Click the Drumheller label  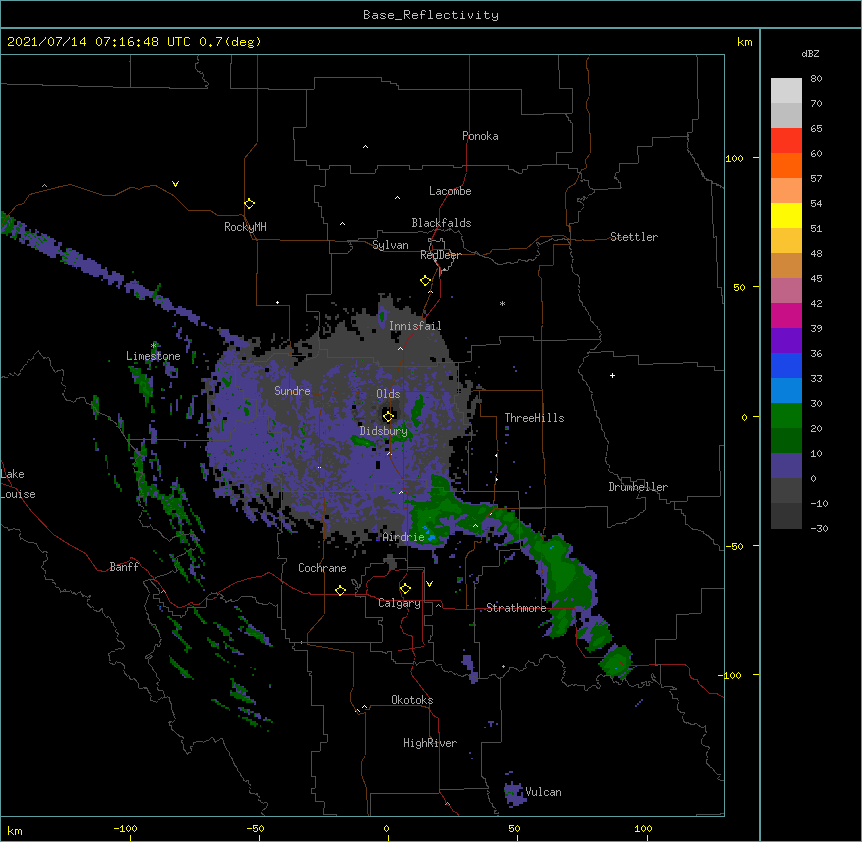[x=638, y=487]
